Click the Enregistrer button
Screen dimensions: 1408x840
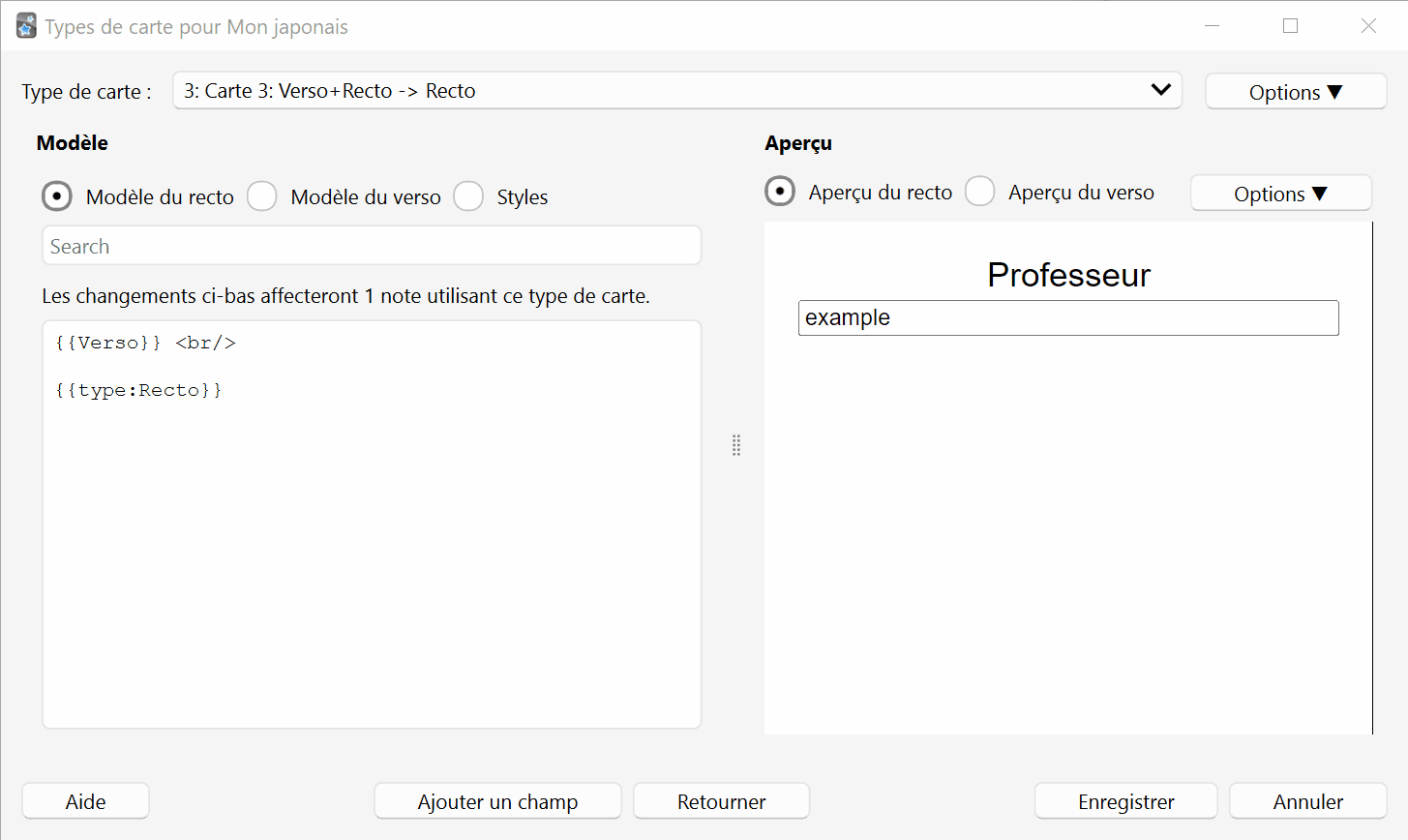(1126, 801)
